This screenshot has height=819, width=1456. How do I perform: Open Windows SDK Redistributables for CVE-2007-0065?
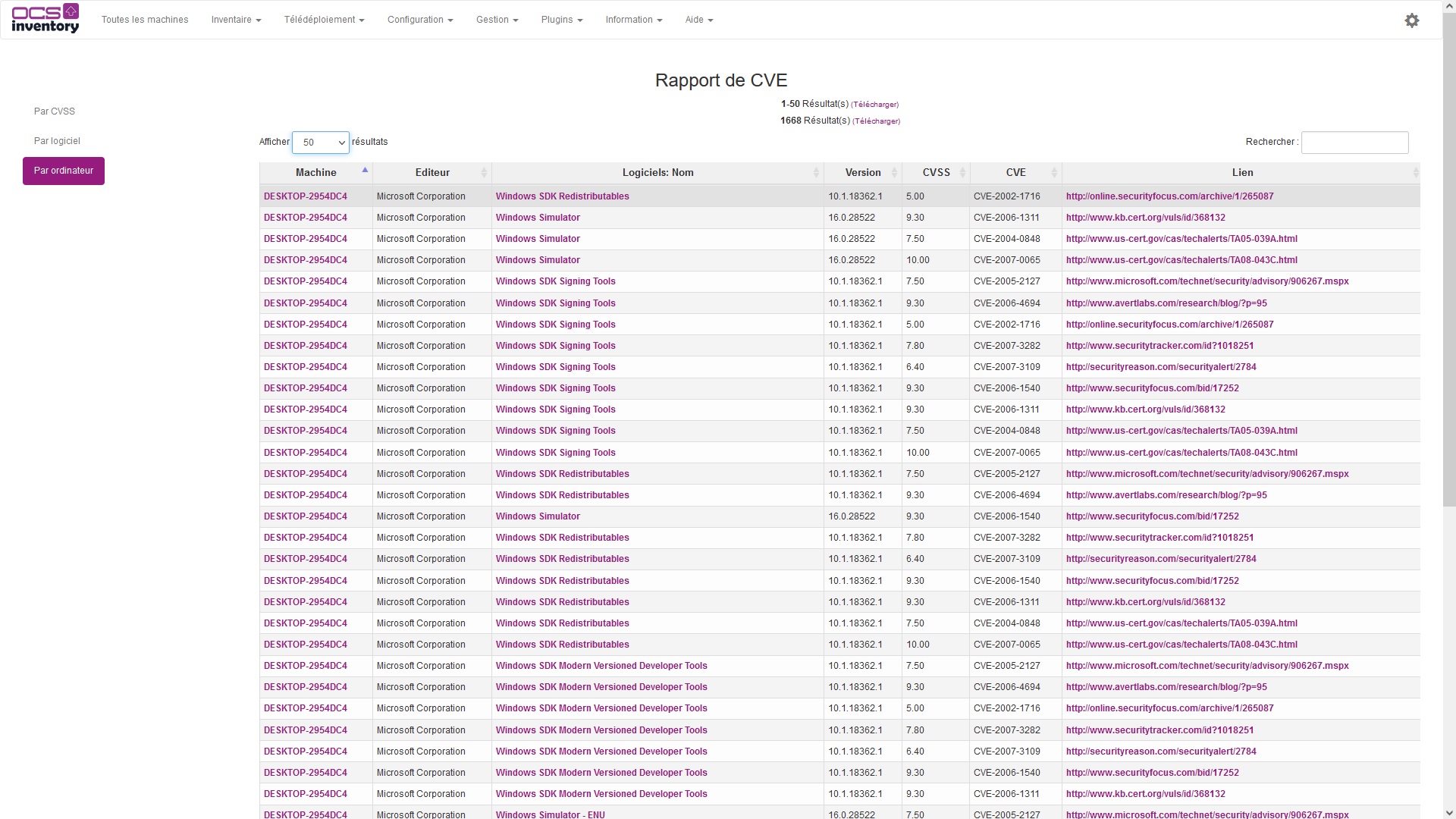click(563, 645)
